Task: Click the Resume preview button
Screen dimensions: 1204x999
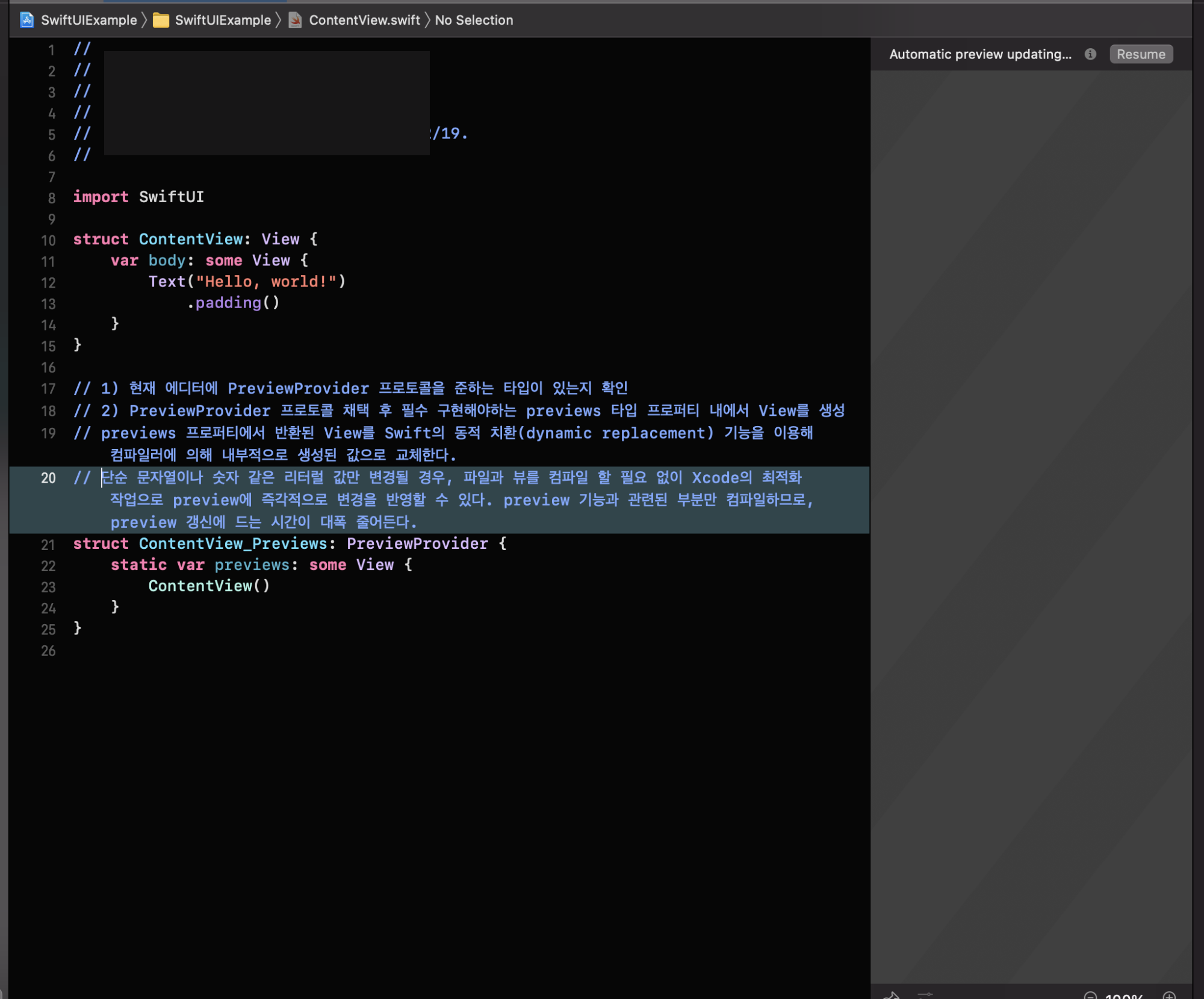Action: click(x=1140, y=54)
